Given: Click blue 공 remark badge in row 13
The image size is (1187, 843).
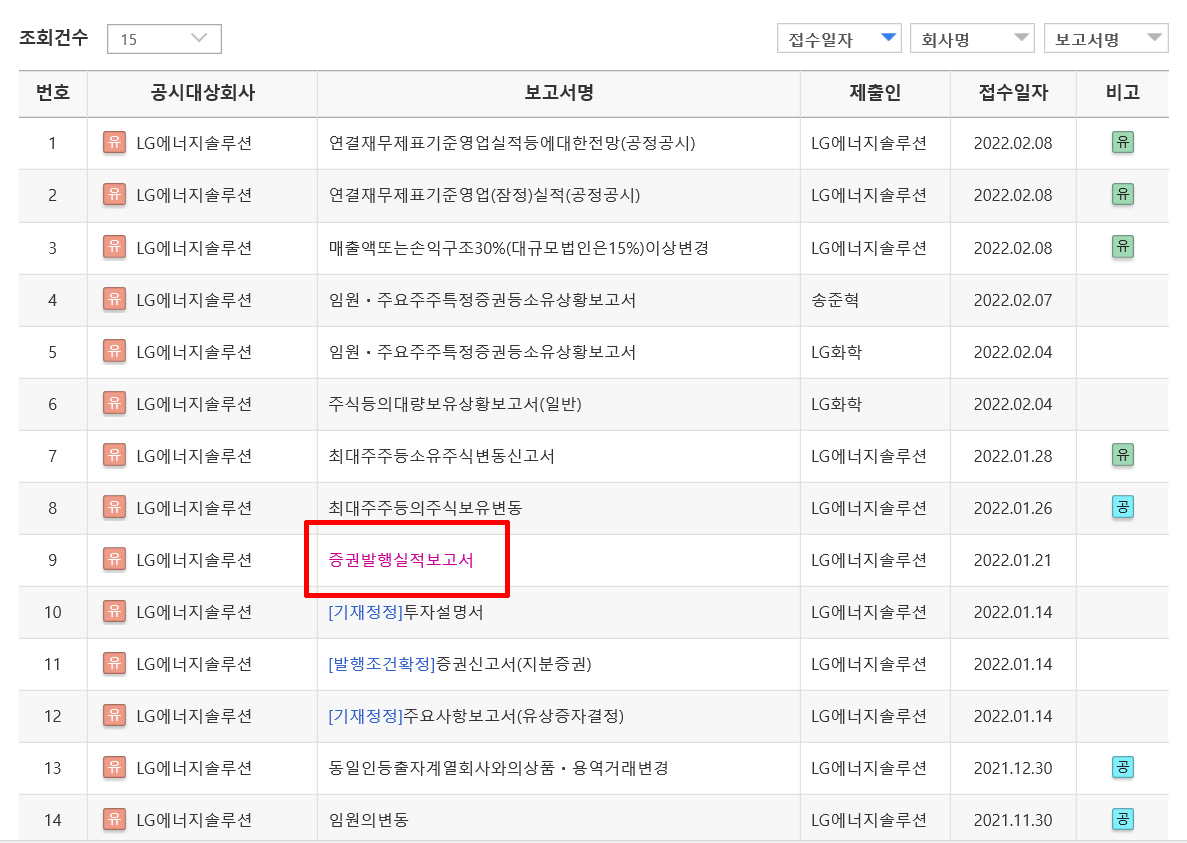Looking at the screenshot, I should [1123, 767].
